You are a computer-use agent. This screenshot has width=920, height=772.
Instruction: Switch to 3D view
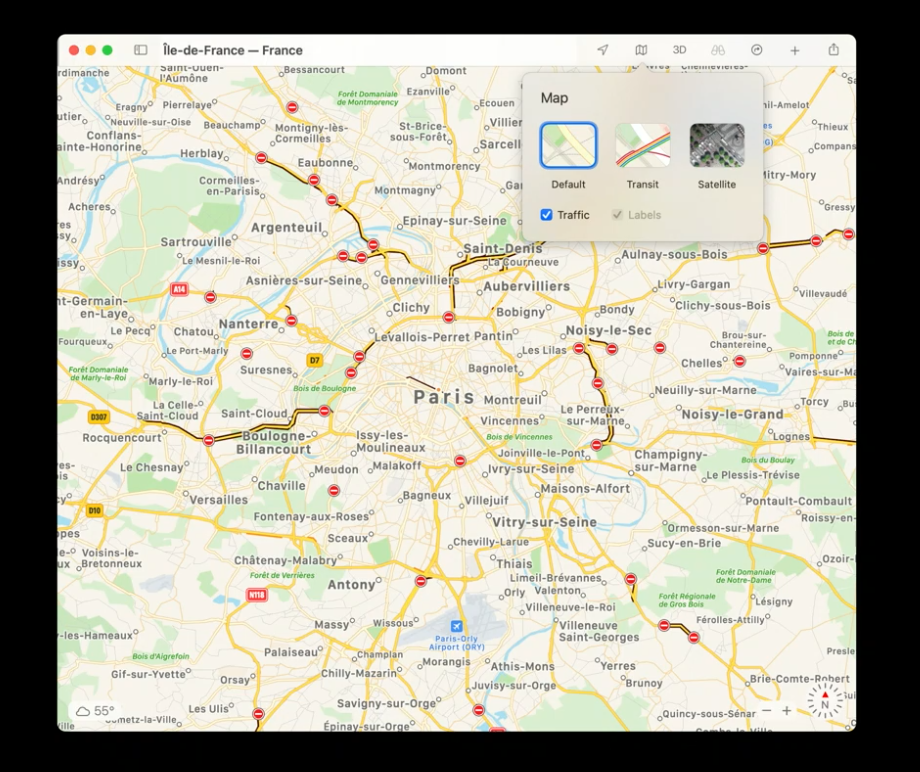(x=679, y=50)
